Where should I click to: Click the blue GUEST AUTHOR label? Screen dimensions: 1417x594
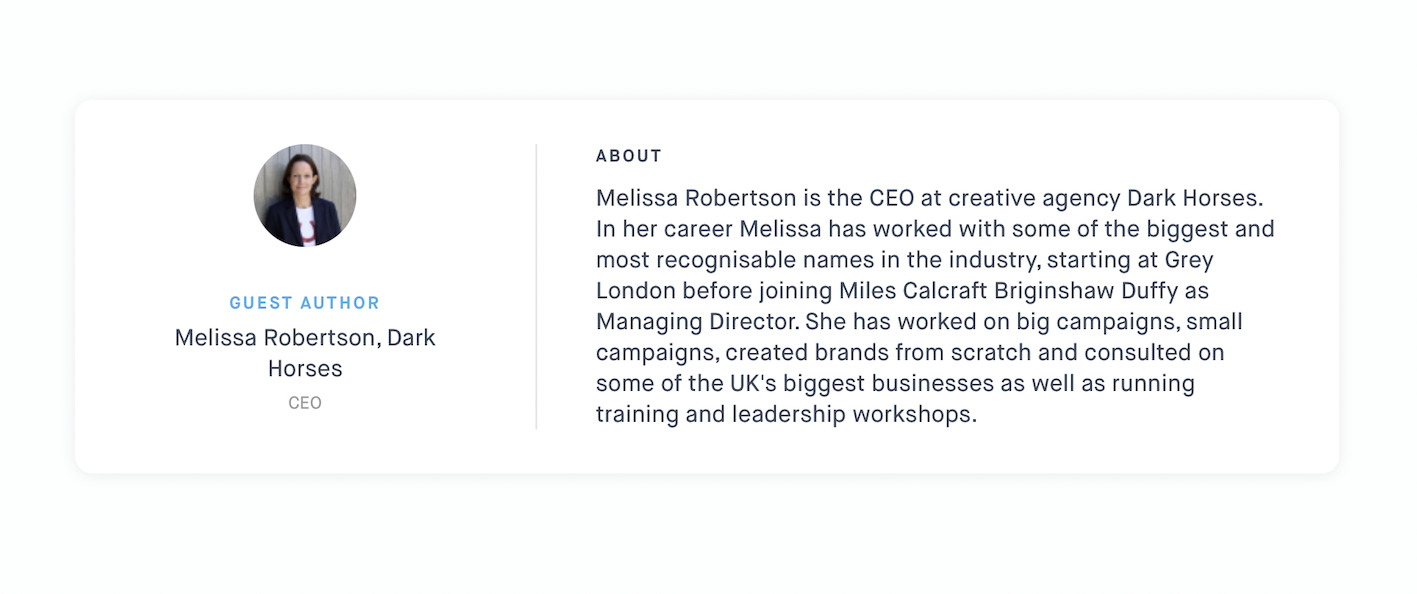(x=305, y=303)
